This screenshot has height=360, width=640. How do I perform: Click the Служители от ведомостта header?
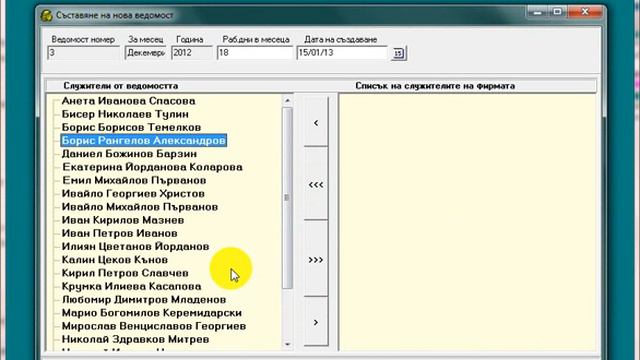120,86
